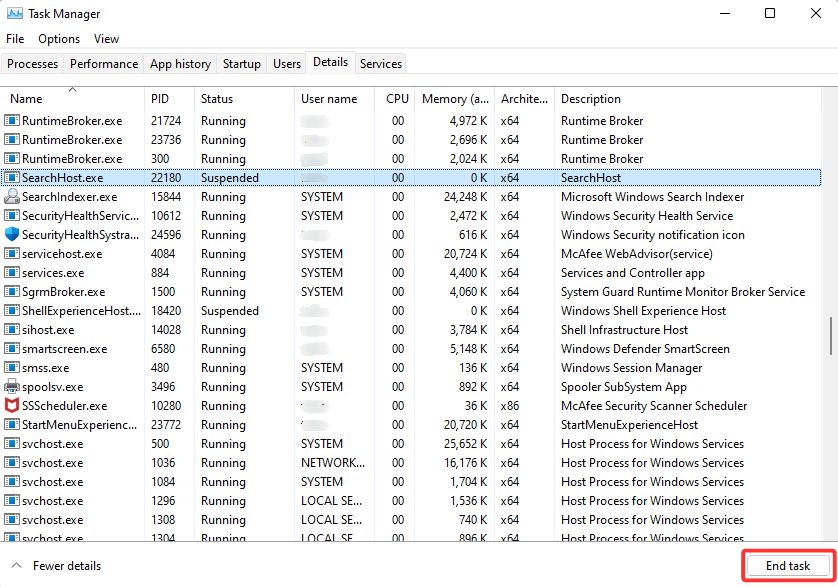Viewport: 838px width, 587px height.
Task: Switch to the Performance tab
Action: click(103, 63)
